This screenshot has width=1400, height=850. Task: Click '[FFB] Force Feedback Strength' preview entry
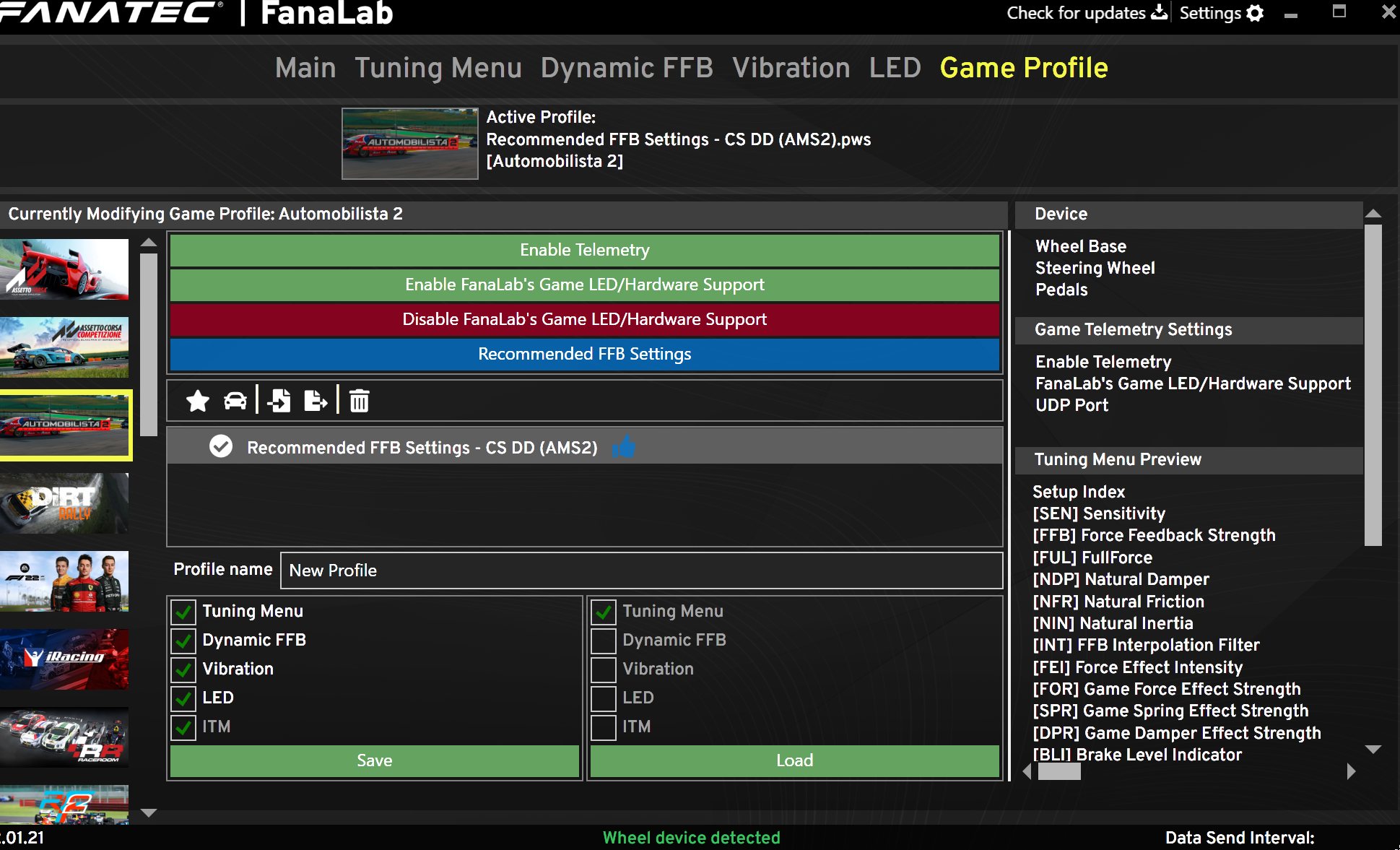(x=1154, y=535)
